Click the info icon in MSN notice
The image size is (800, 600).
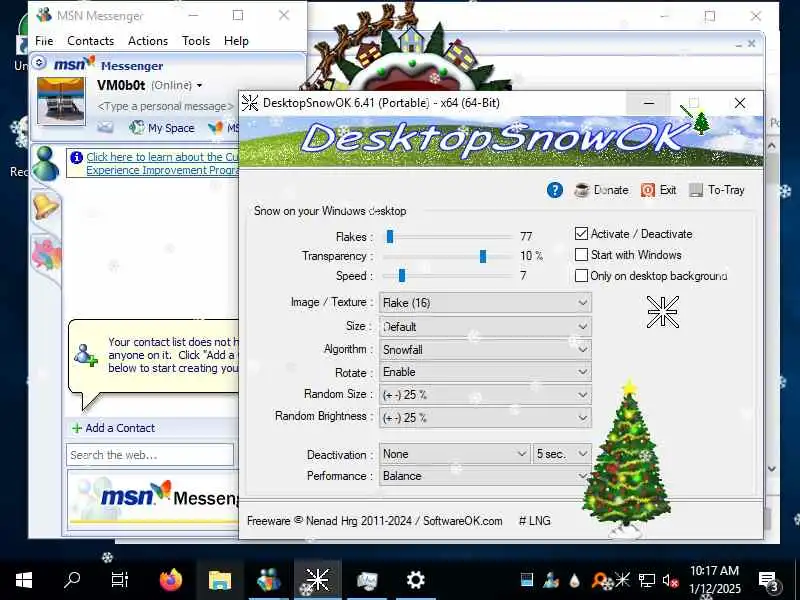tap(77, 157)
